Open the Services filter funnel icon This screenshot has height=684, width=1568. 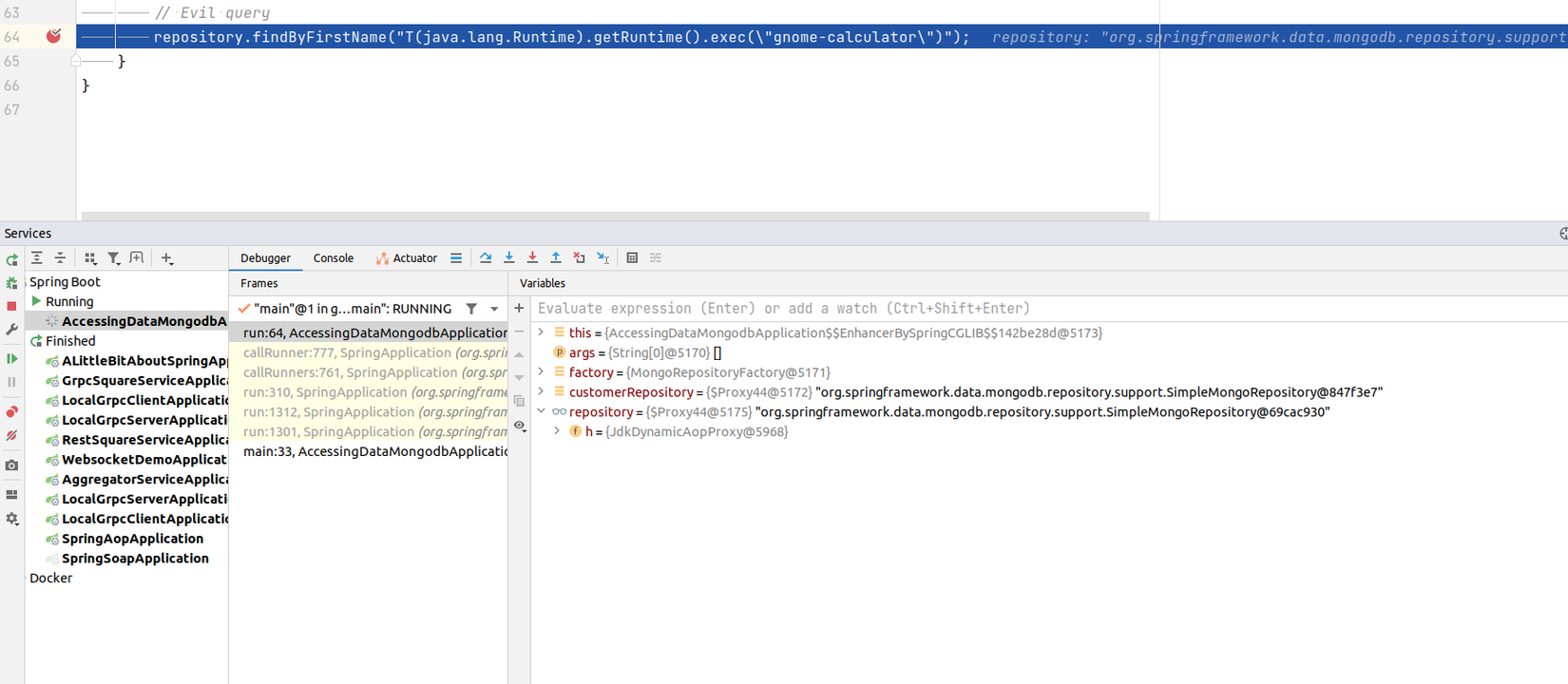pyautogui.click(x=114, y=258)
